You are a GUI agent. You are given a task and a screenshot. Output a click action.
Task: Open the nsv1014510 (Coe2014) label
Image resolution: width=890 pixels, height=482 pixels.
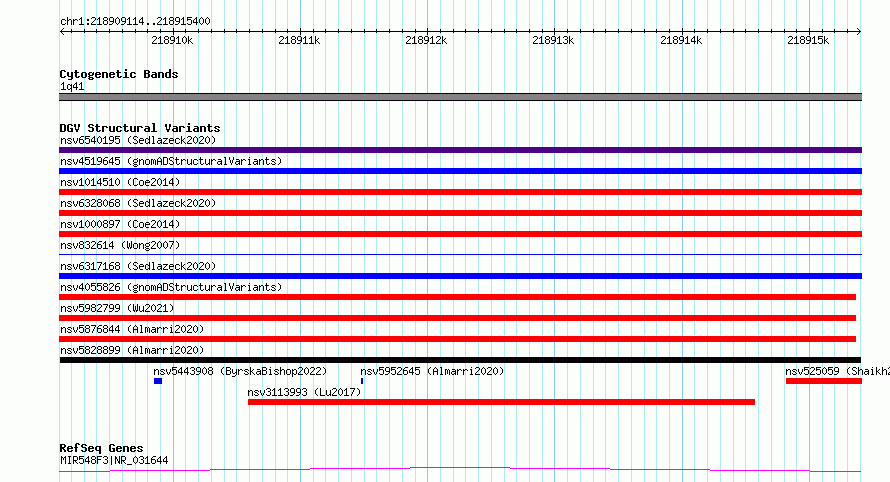point(120,182)
